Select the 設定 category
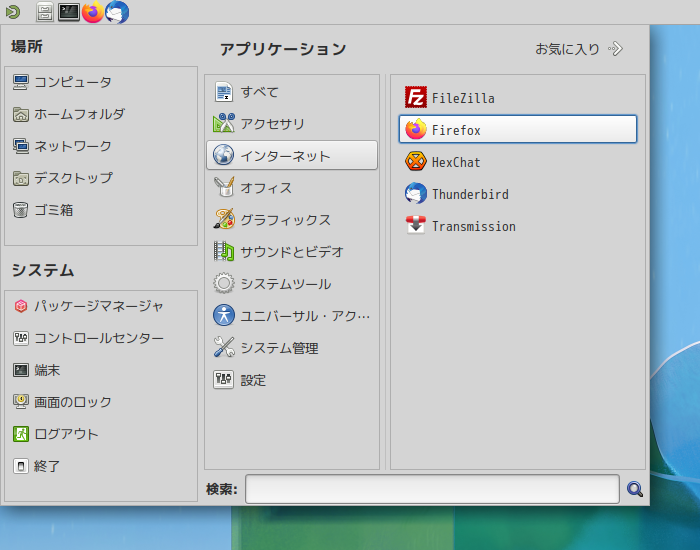The height and width of the screenshot is (550, 700). pyautogui.click(x=292, y=380)
